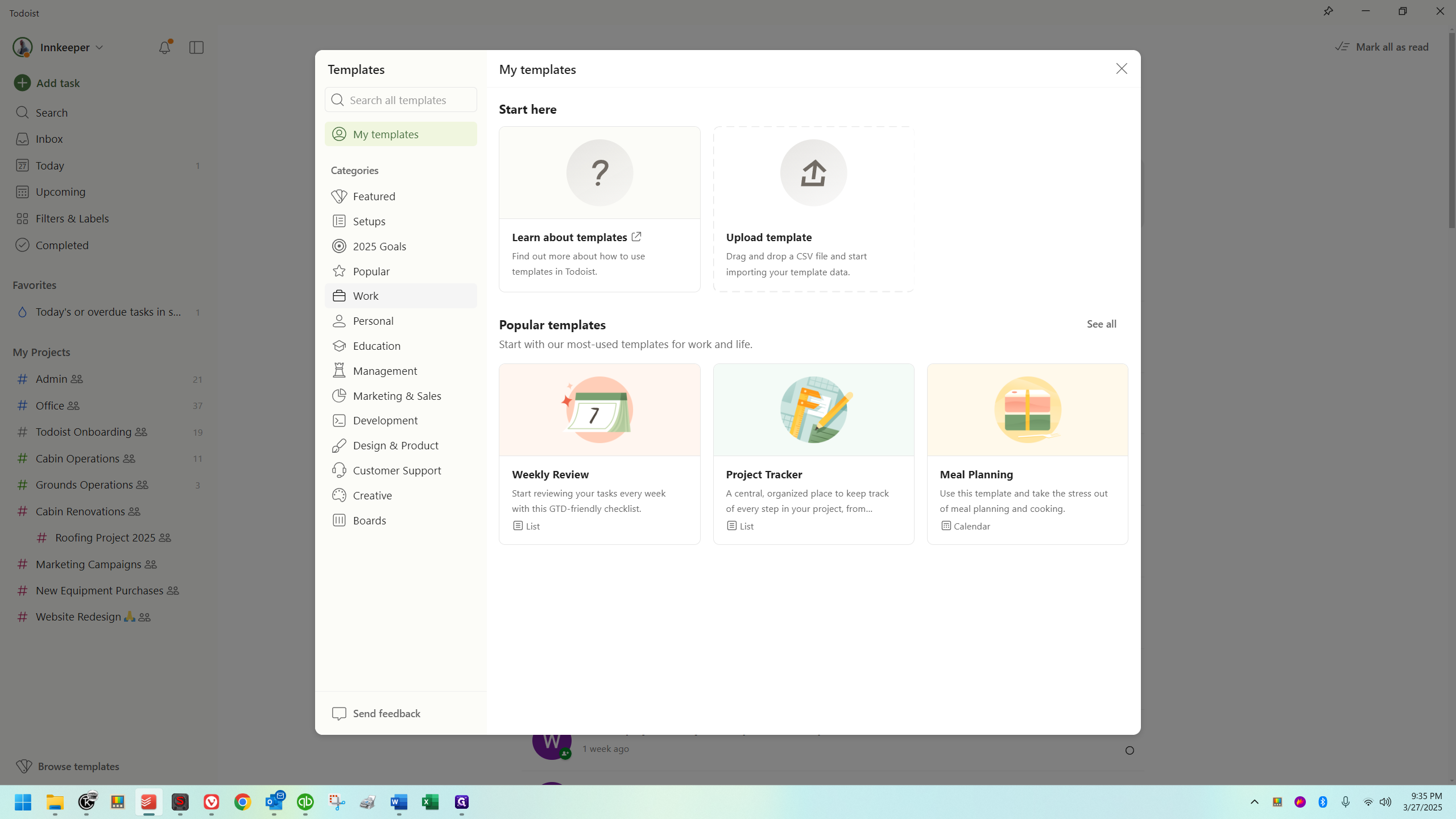Viewport: 1456px width, 819px height.
Task: Select the Popular category
Action: tap(401, 271)
